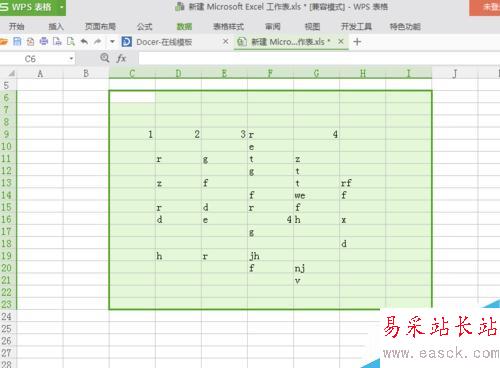Open the 插入 ribbon tab

coord(56,26)
